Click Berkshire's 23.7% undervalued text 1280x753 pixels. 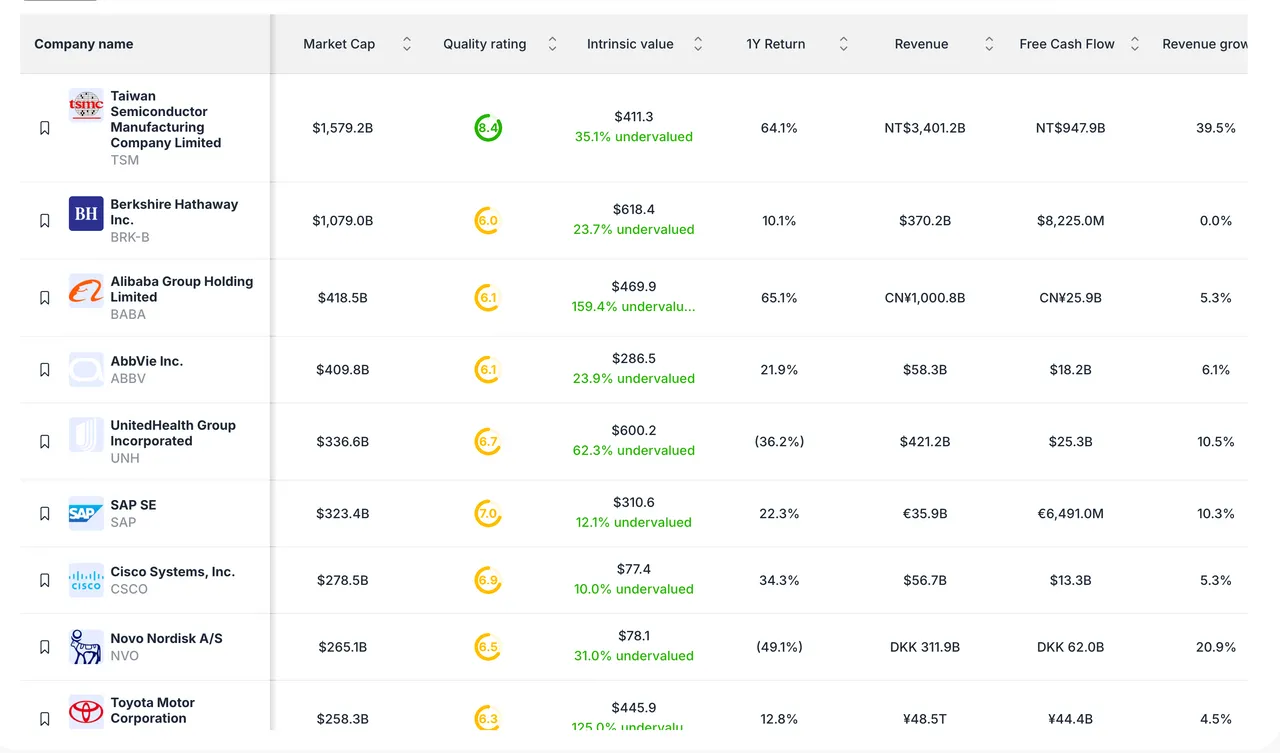pyautogui.click(x=633, y=229)
